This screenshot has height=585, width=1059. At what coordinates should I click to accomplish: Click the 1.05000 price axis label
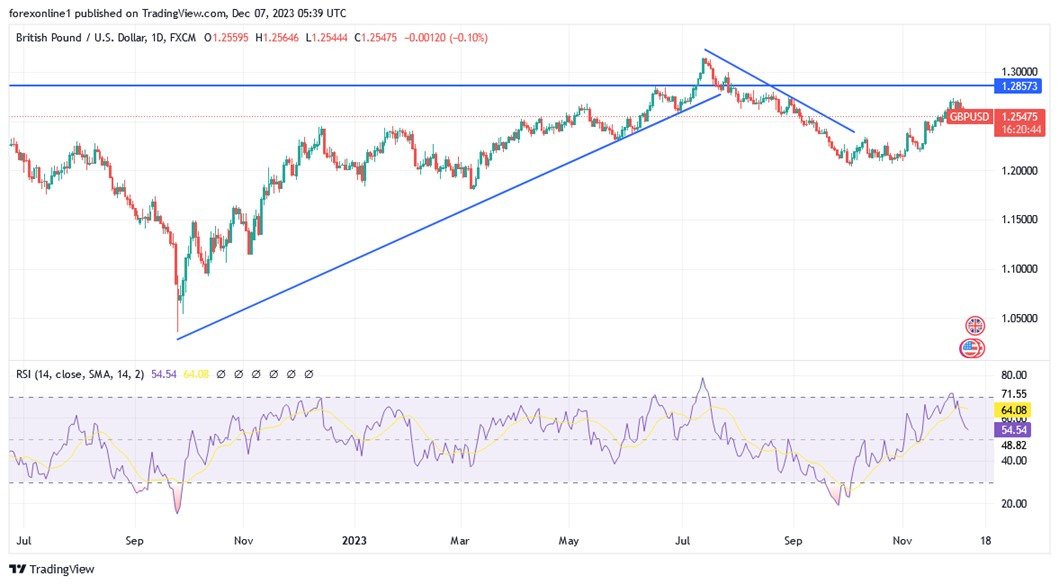pos(1019,318)
